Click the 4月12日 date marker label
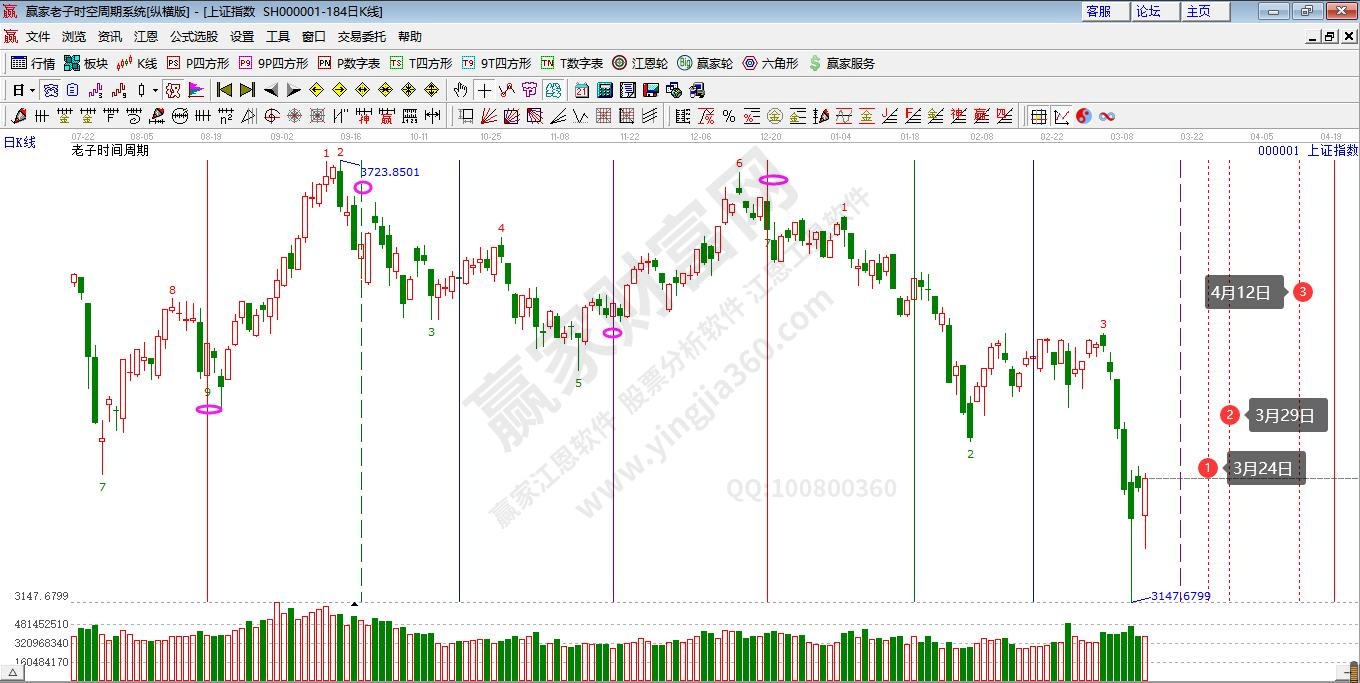This screenshot has width=1360, height=683. [x=1243, y=292]
